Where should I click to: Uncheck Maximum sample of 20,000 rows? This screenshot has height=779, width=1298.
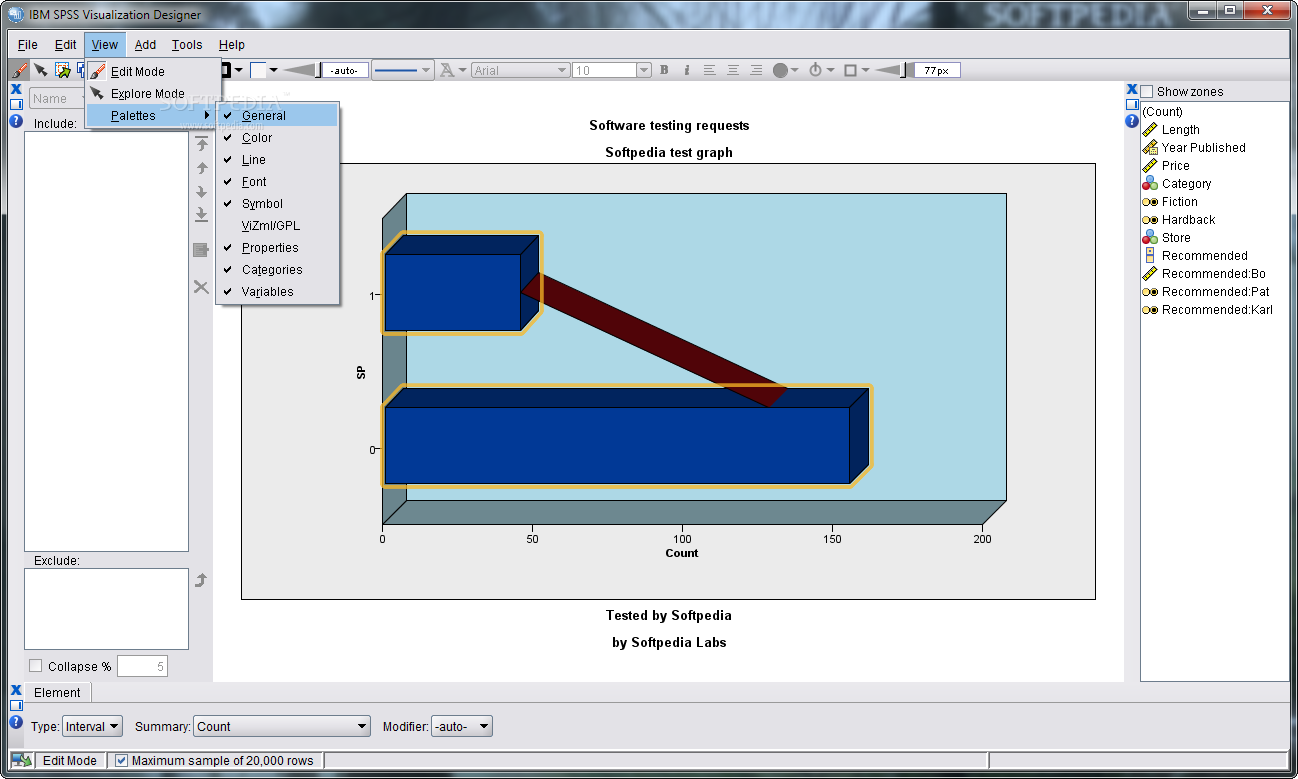[121, 760]
